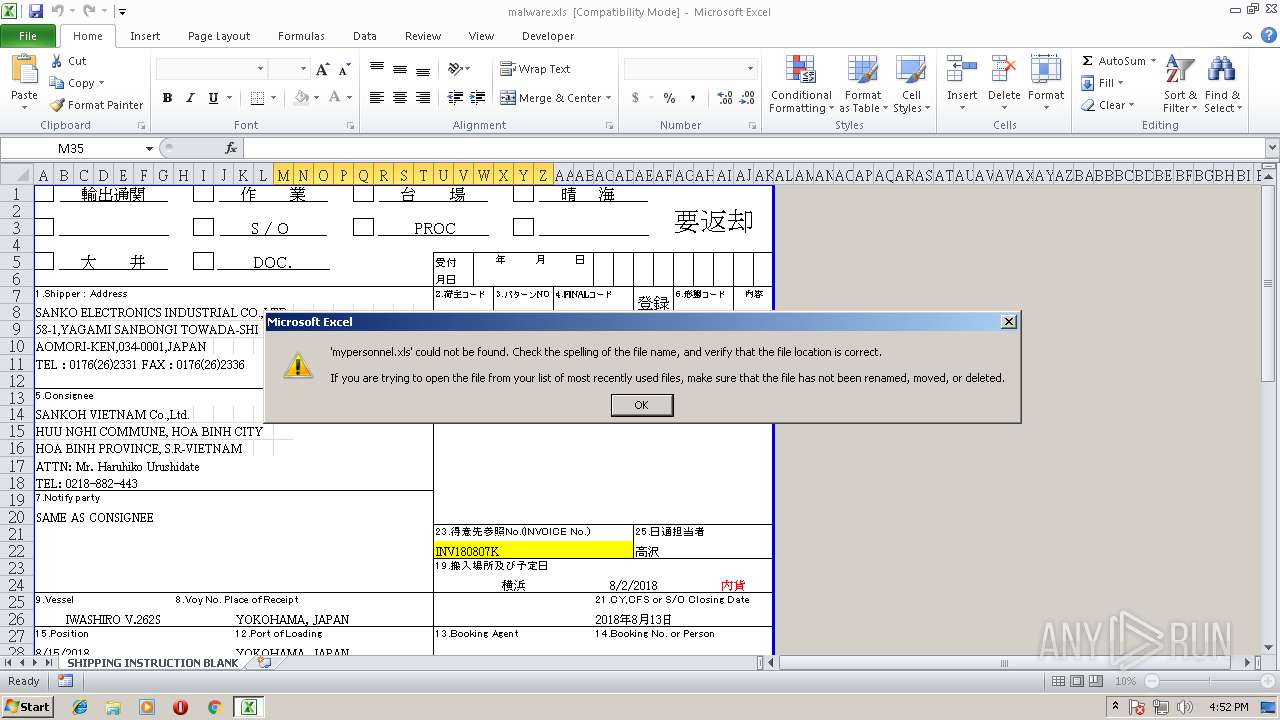
Task: Increase font size with Grow Font
Action: (x=322, y=69)
